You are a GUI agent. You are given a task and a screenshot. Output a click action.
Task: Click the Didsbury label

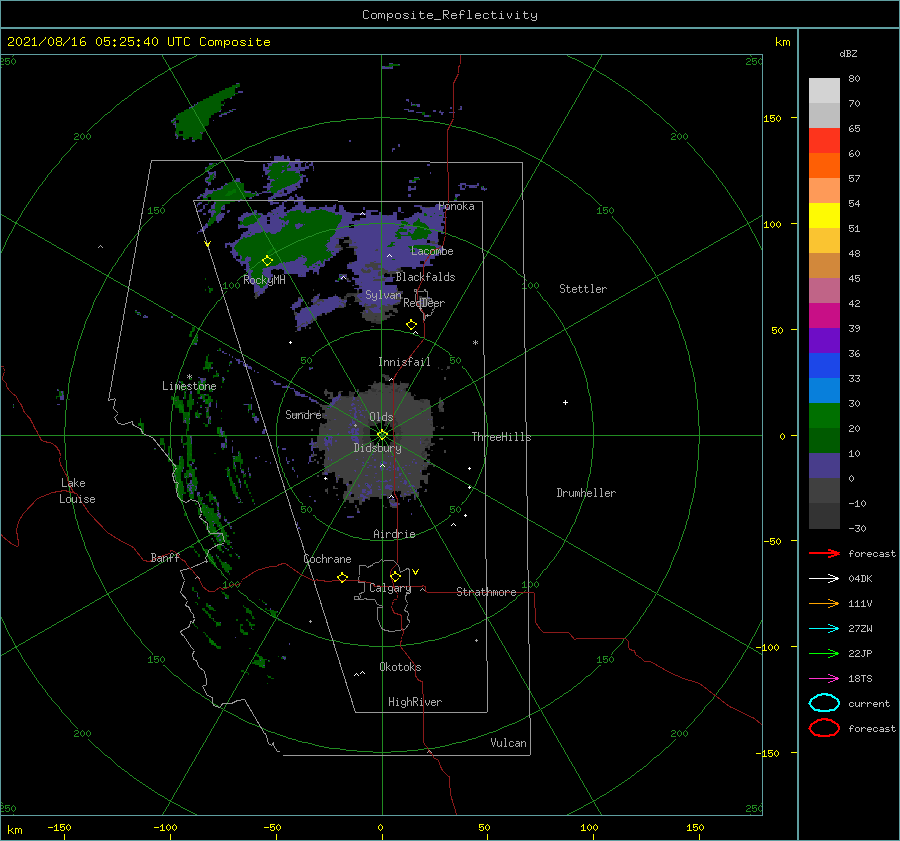(377, 448)
